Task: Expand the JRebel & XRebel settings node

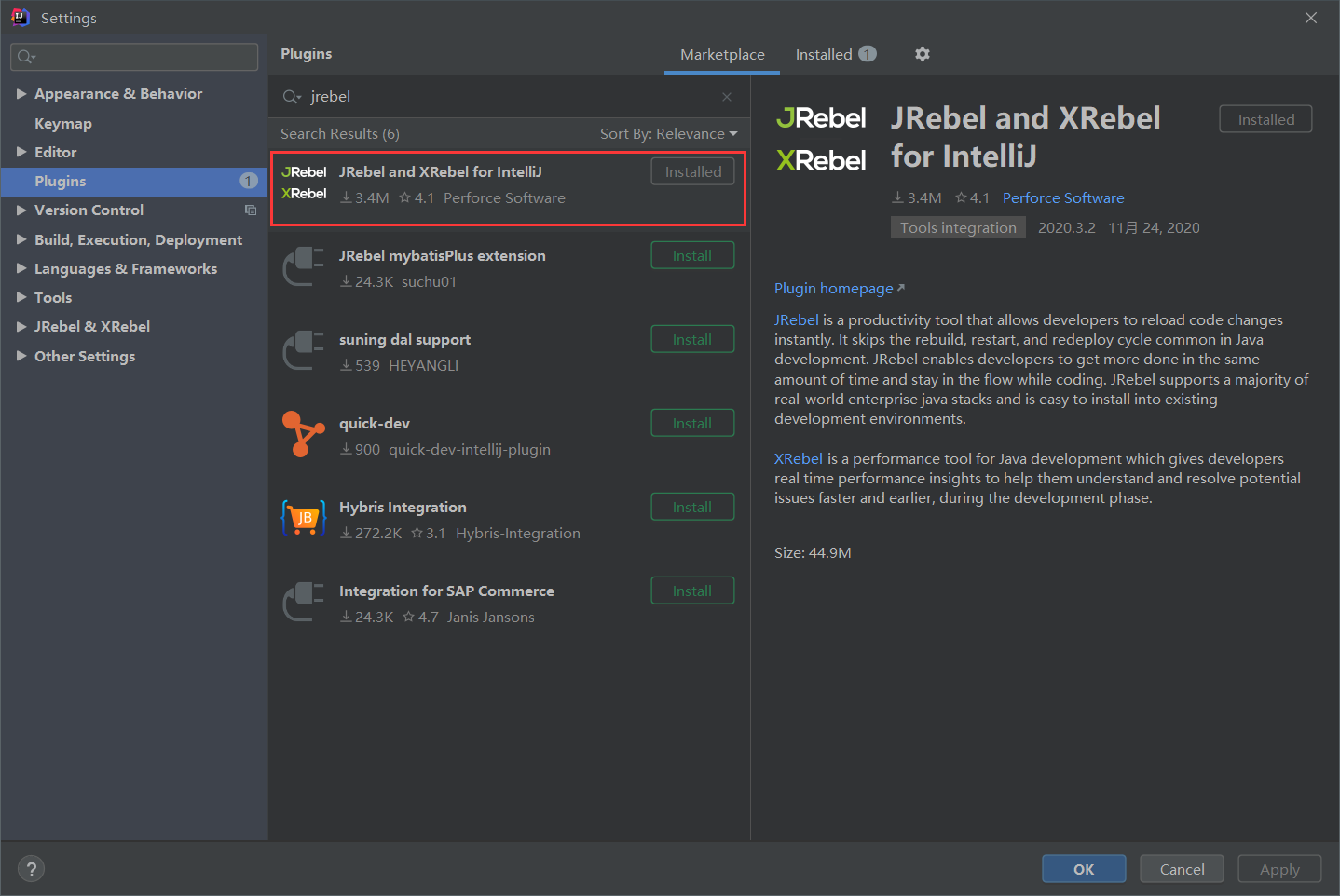Action: tap(21, 327)
